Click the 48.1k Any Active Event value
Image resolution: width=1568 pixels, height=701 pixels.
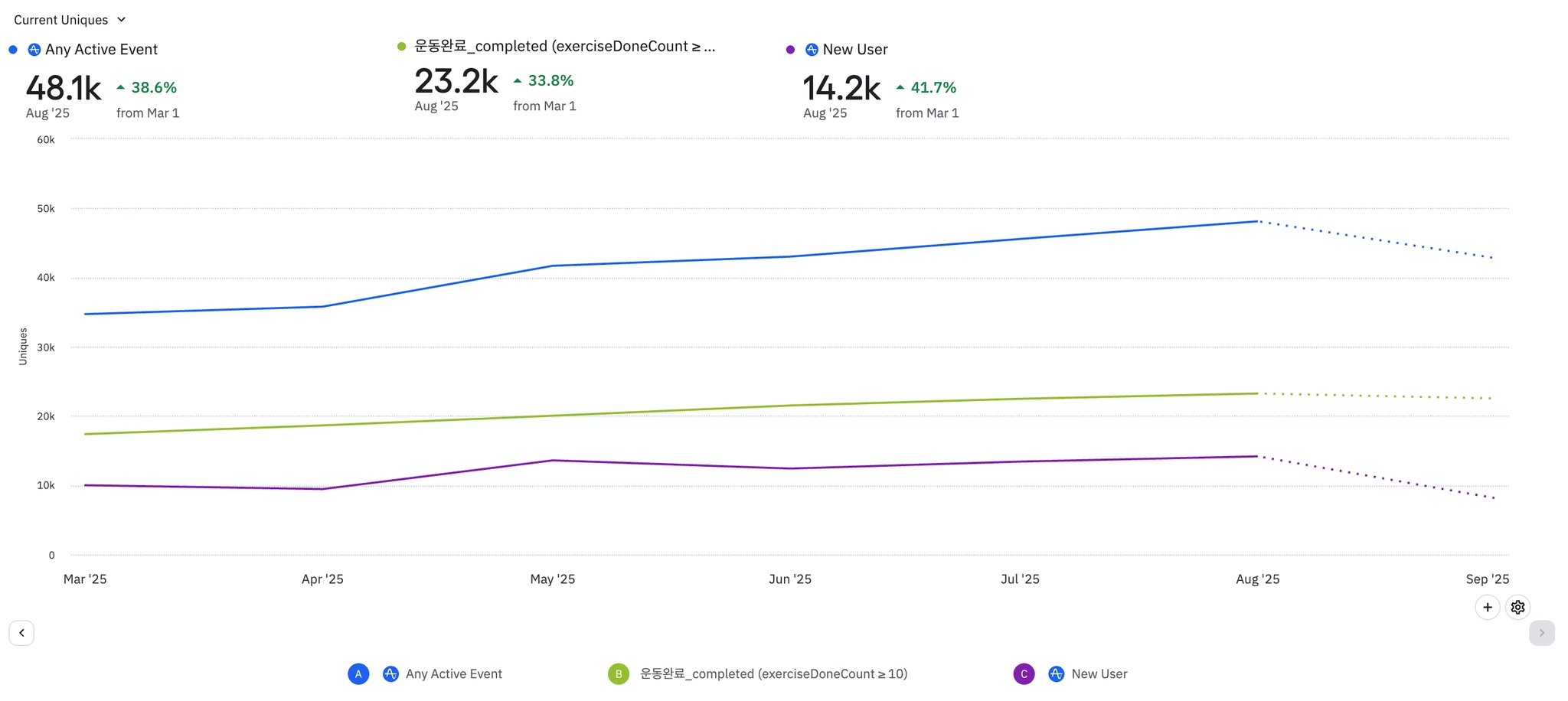pyautogui.click(x=64, y=89)
